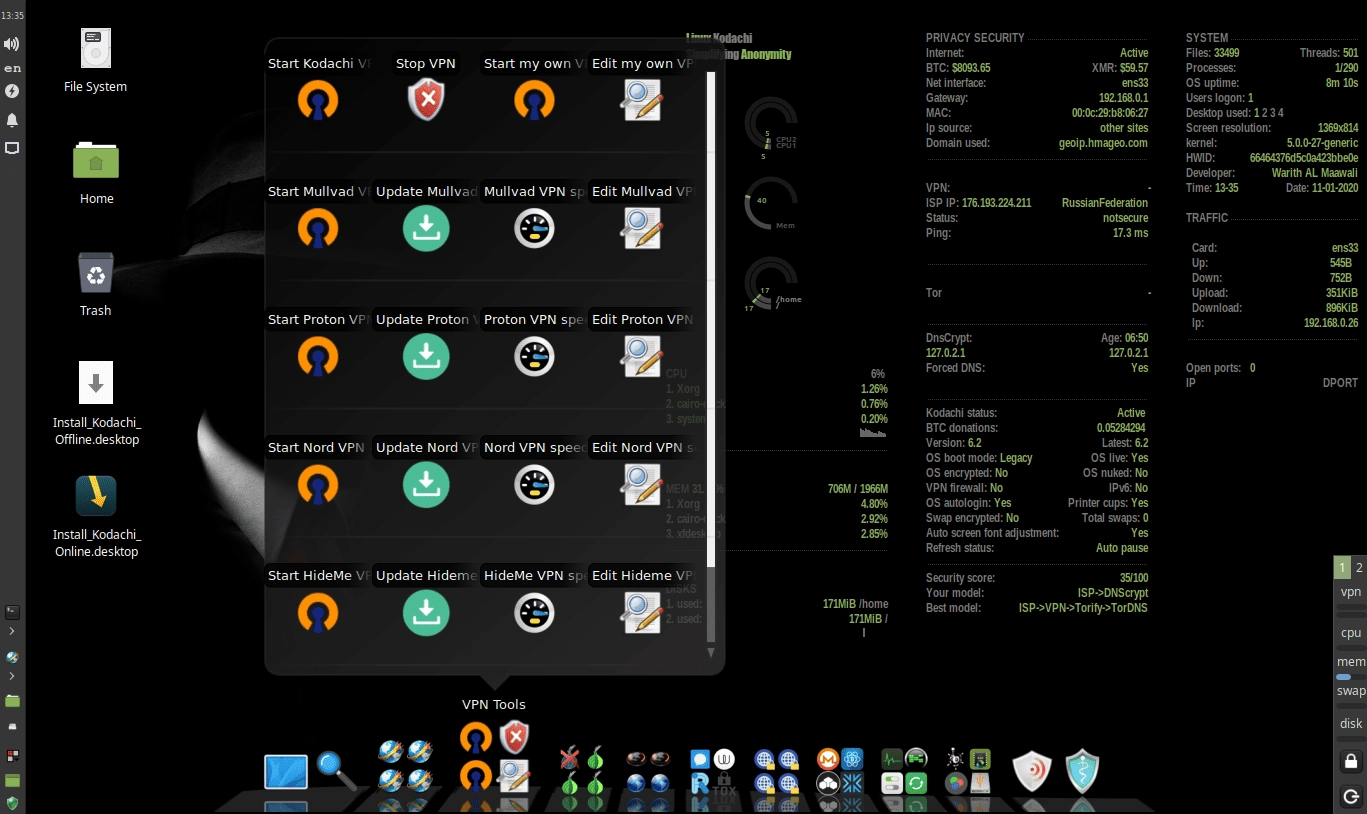
Task: Click the power manager lightning icon
Action: pyautogui.click(x=12, y=91)
